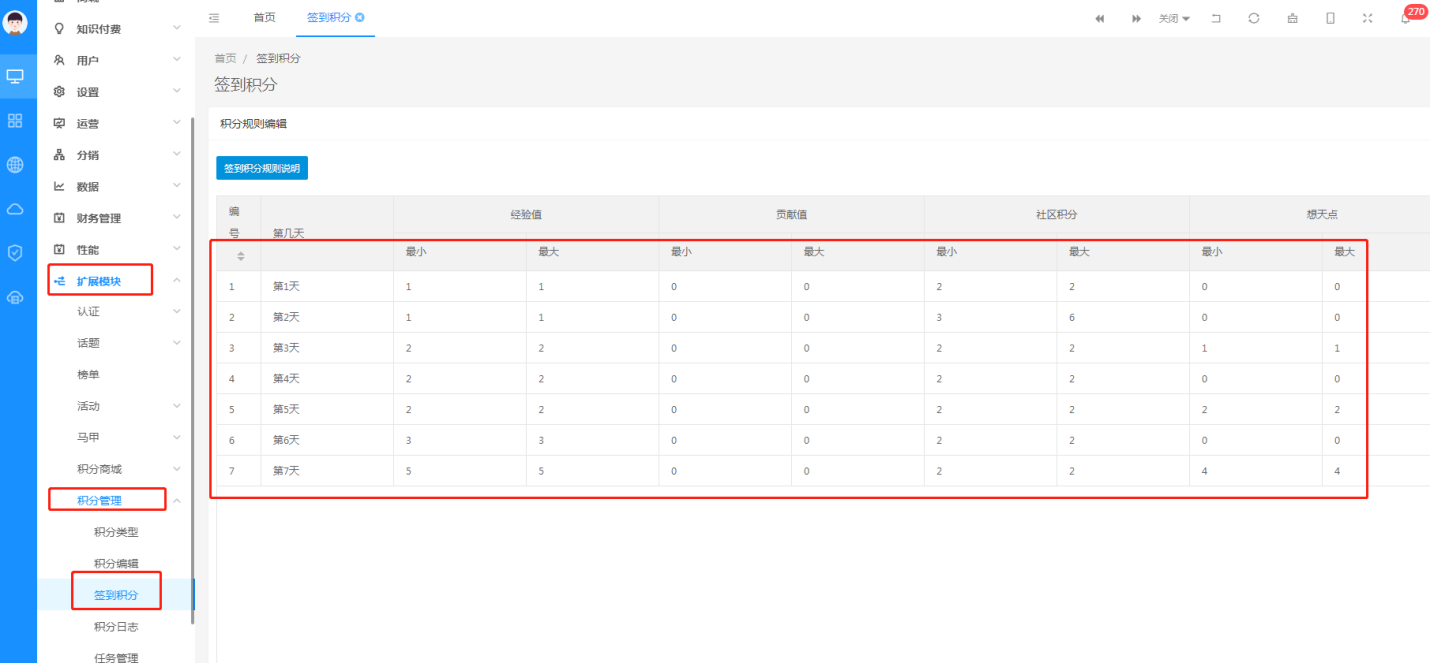1430x663 pixels.
Task: Click the grid apps icon in left rail
Action: (x=15, y=120)
